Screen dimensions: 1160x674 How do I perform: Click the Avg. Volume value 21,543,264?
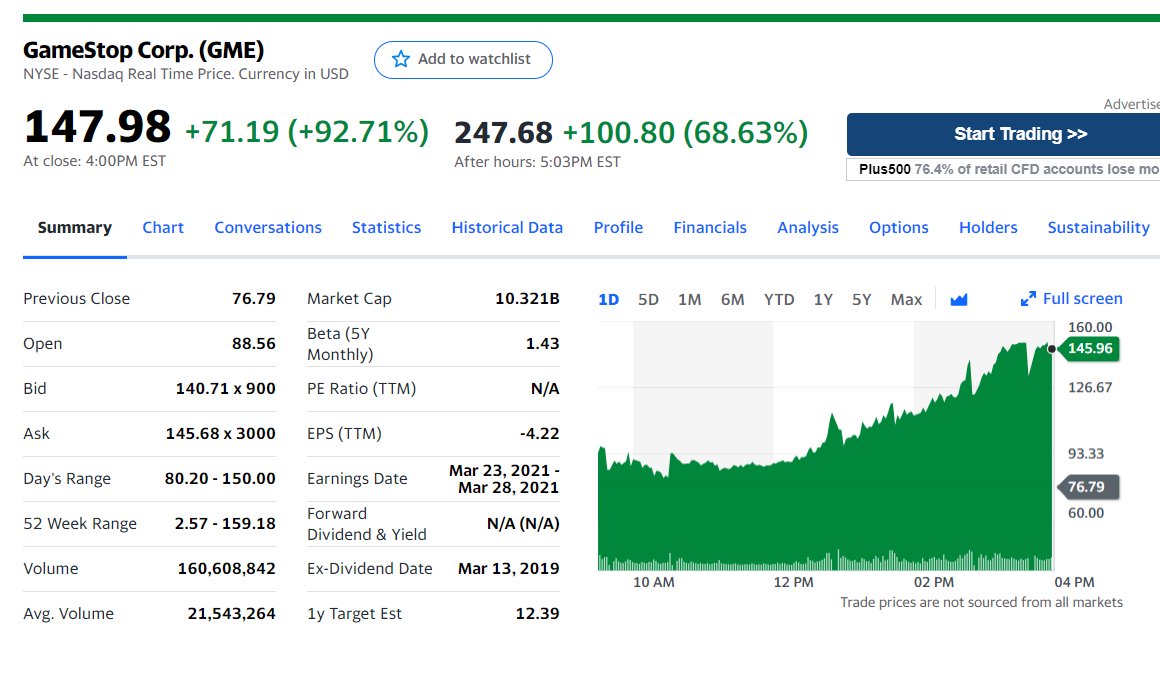pyautogui.click(x=232, y=614)
